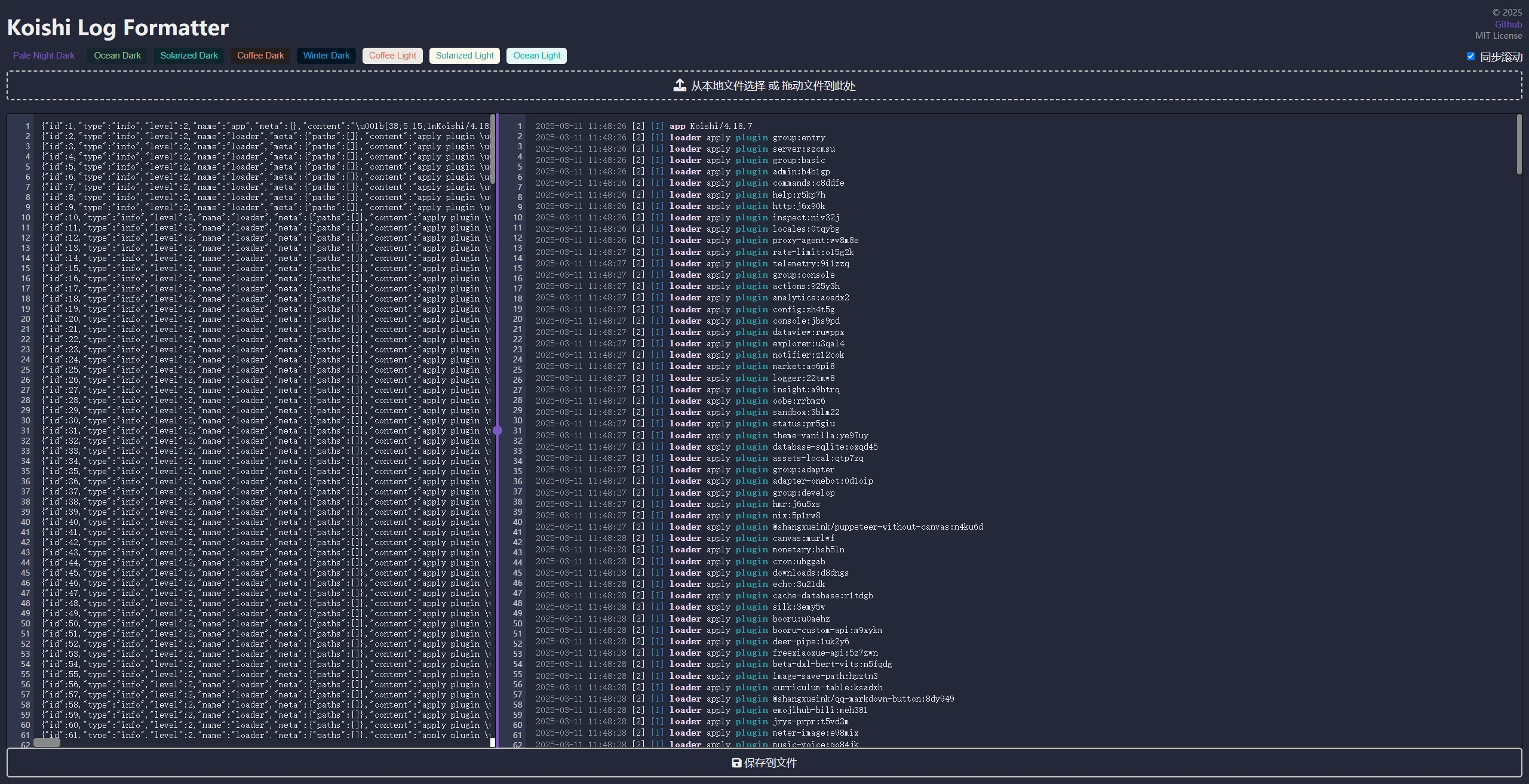Click the 'adapter-onebot:0d1oip' log entry
1529x784 pixels.
pos(704,481)
